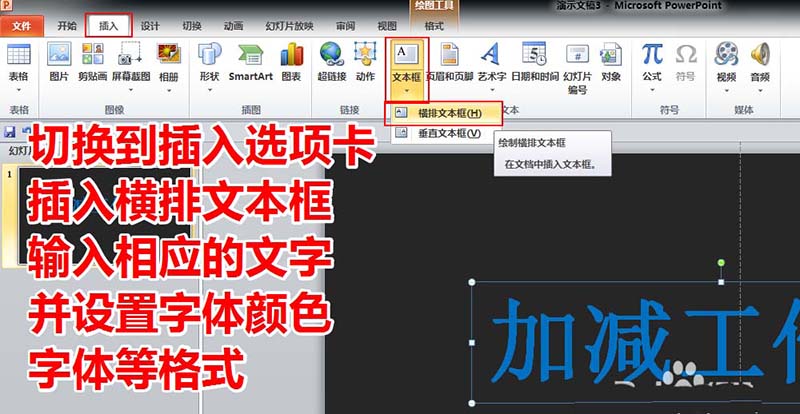Viewport: 800px width, 414px height.
Task: Select the 插入 ribbon tab
Action: (x=109, y=26)
